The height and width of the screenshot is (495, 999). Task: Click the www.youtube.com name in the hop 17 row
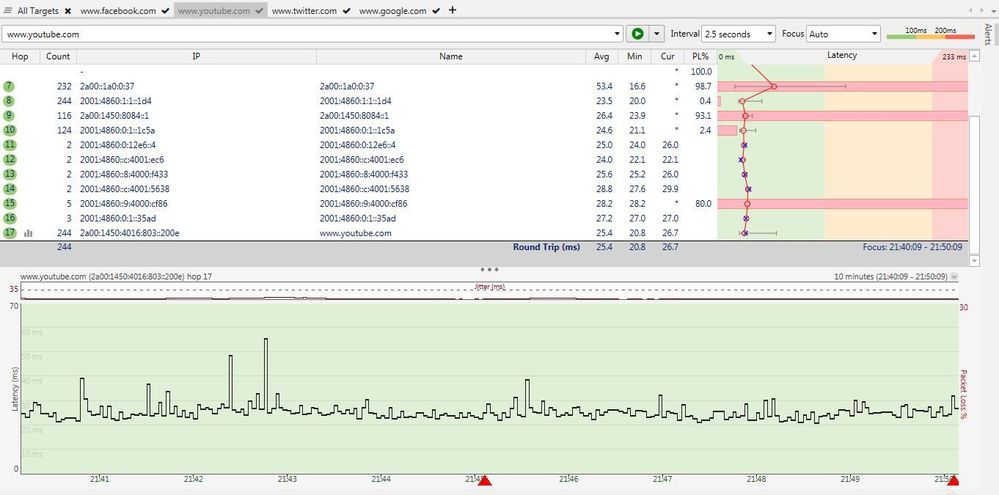point(356,233)
